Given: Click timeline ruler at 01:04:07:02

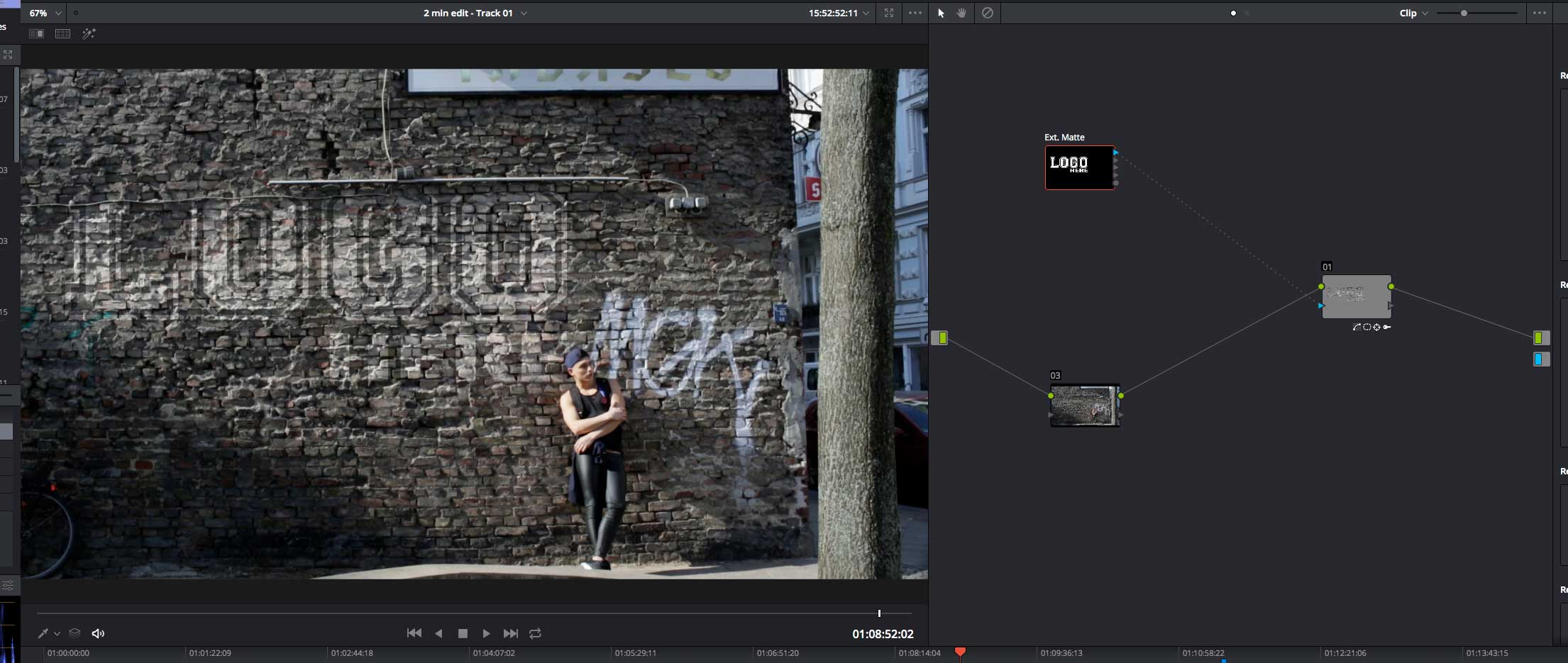Looking at the screenshot, I should point(494,653).
